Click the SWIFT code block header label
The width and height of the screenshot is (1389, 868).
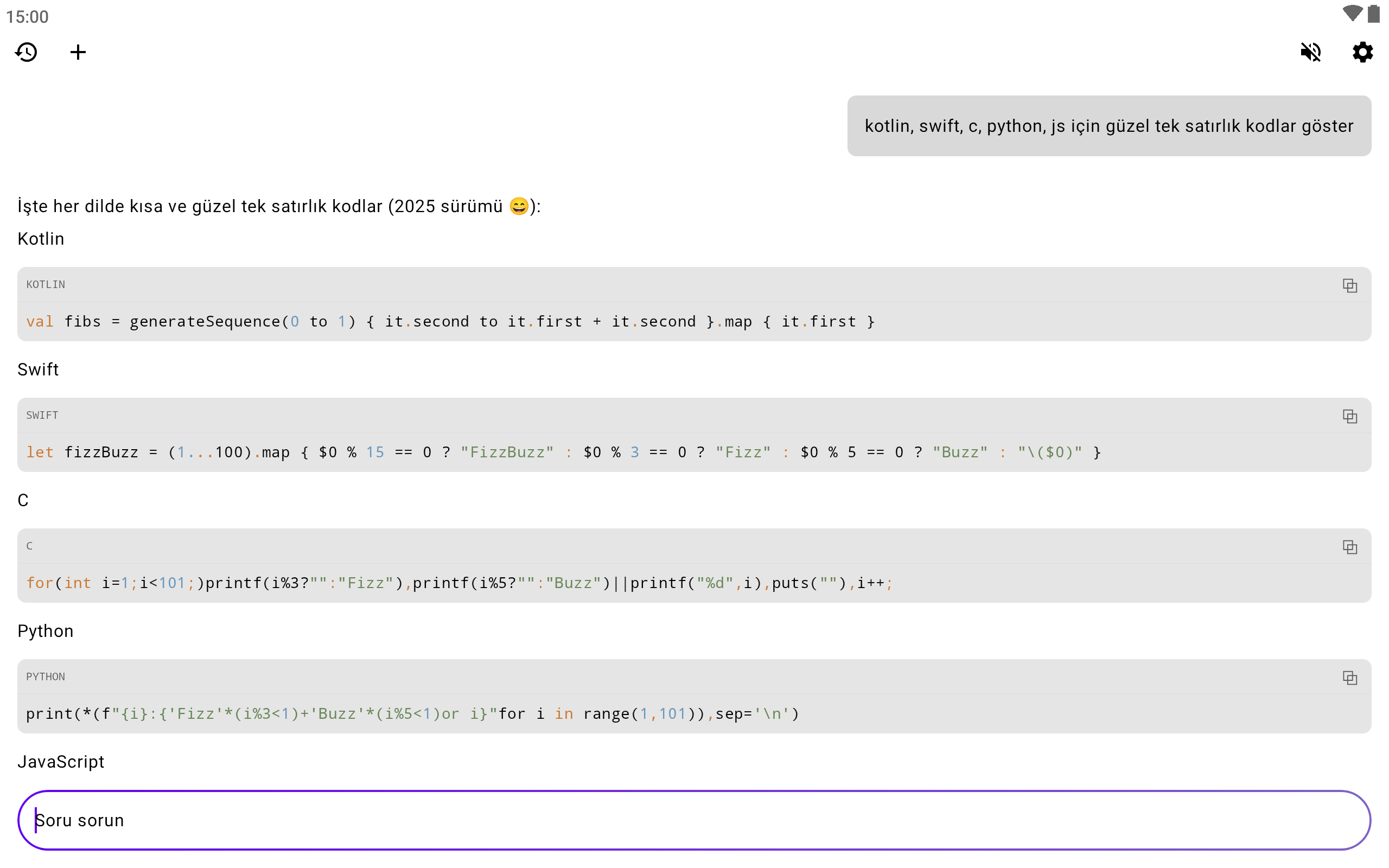click(x=42, y=415)
